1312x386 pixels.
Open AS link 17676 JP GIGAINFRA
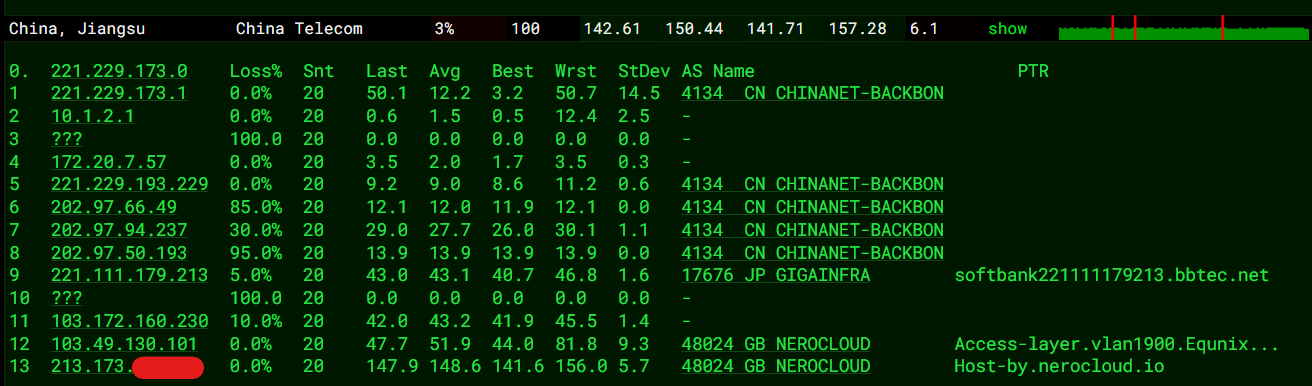pyautogui.click(x=776, y=276)
